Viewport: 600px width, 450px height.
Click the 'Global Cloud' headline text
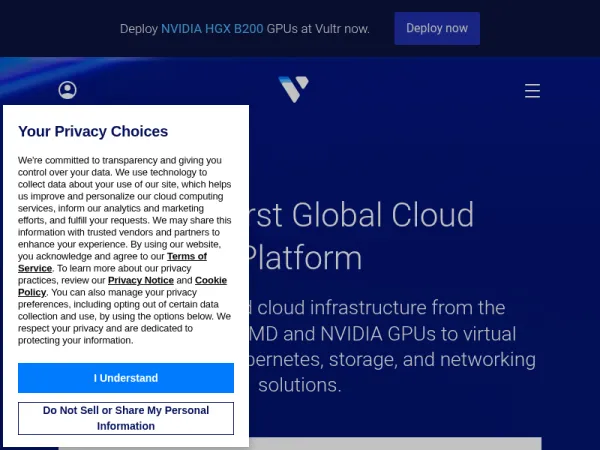click(x=383, y=215)
